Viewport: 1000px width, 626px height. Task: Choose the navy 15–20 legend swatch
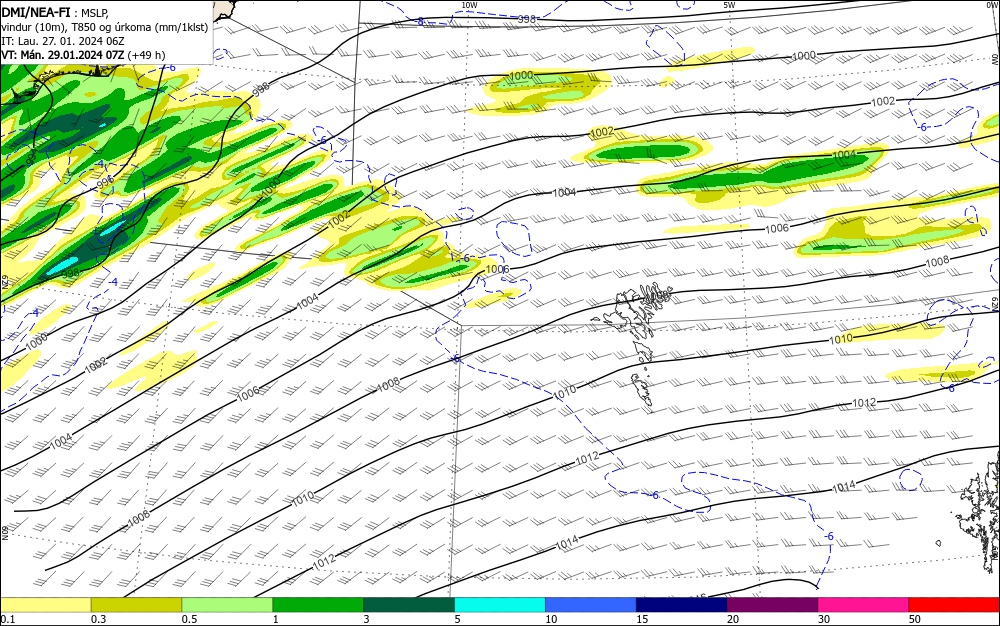coord(682,605)
